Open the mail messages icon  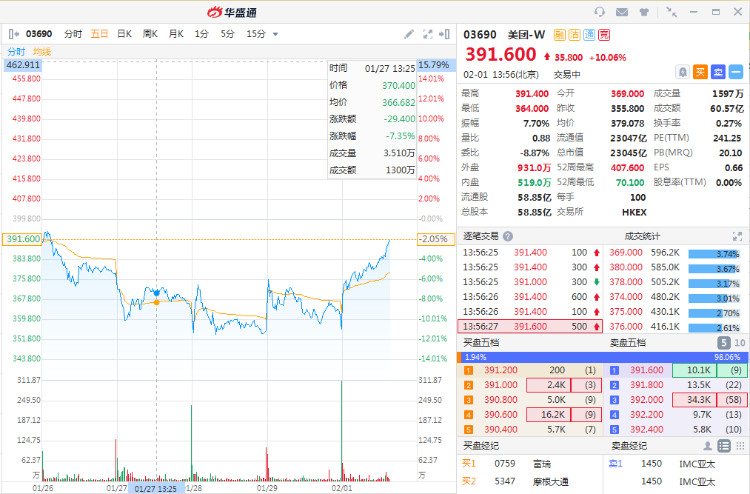(622, 12)
